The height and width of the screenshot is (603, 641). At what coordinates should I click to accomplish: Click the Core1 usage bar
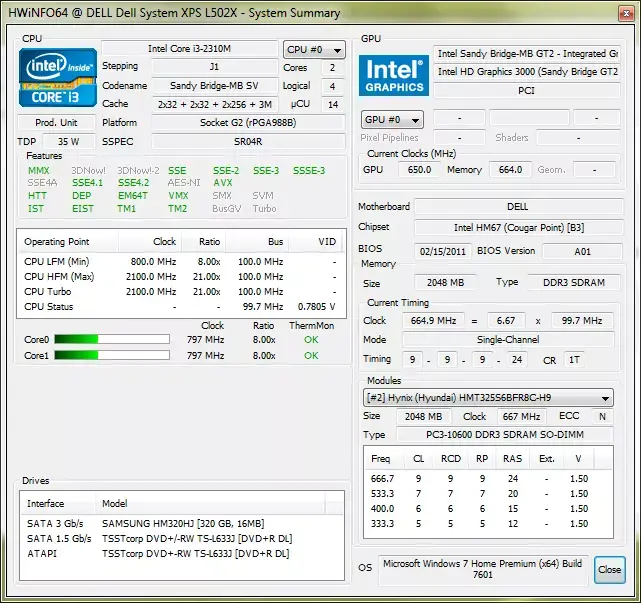pos(112,355)
